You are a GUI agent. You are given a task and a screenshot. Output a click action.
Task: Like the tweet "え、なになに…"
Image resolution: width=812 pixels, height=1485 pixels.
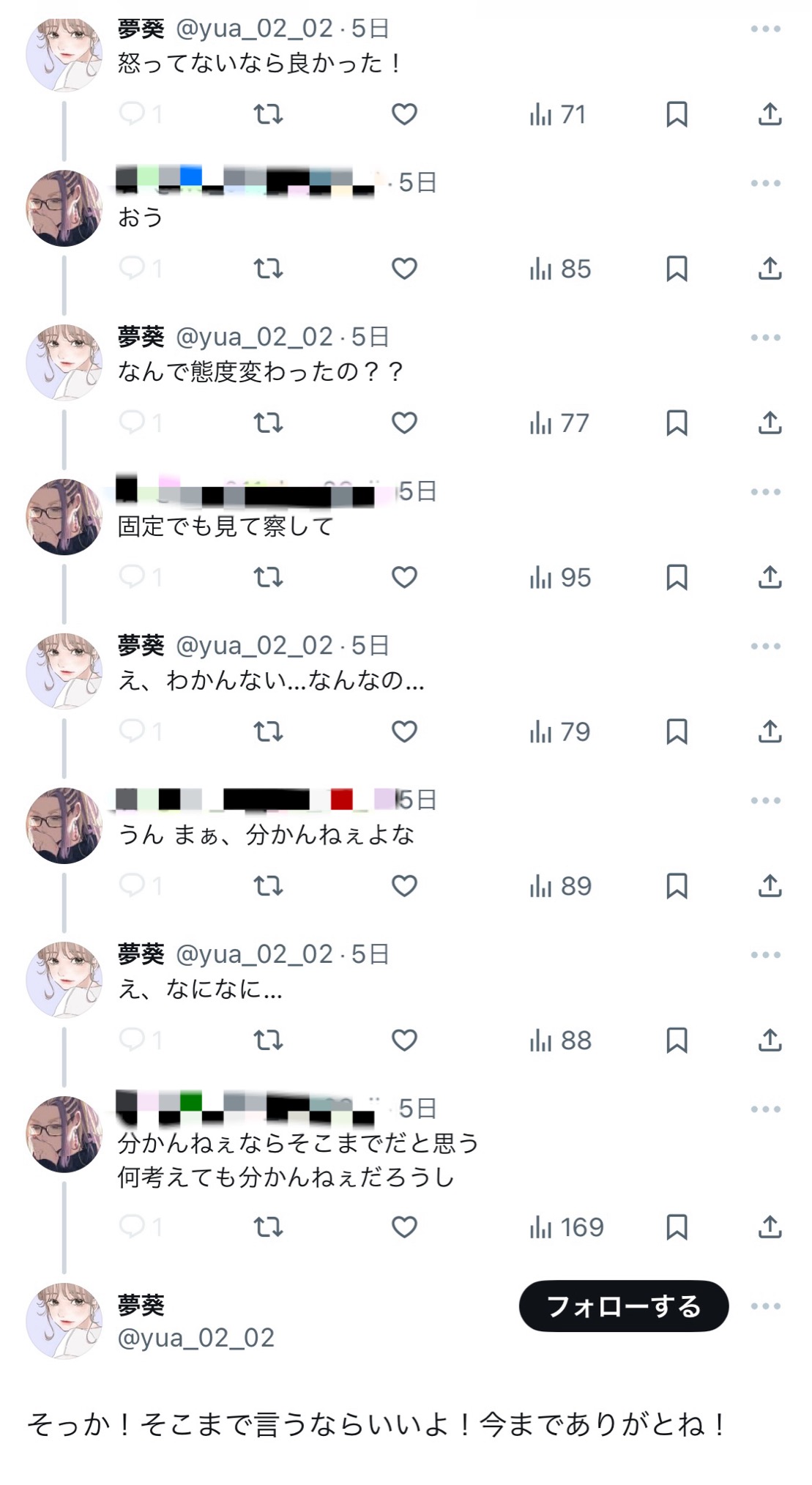click(404, 1040)
